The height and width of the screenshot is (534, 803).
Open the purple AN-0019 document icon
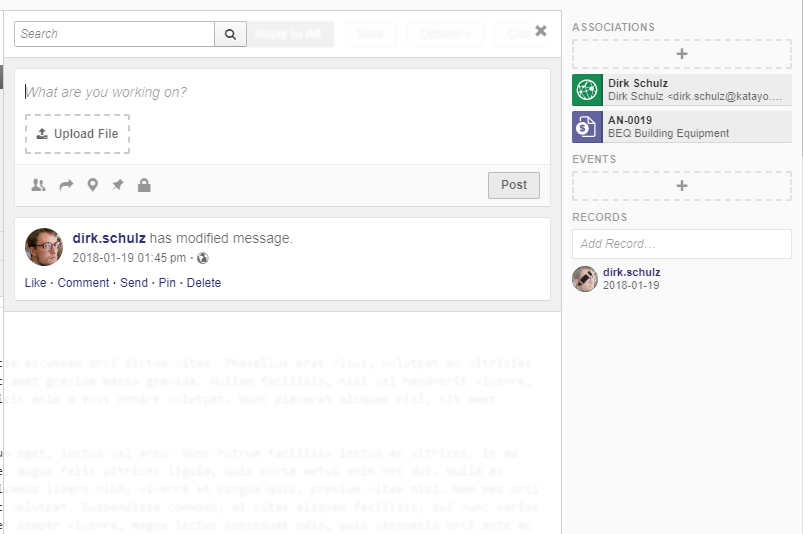(x=586, y=127)
